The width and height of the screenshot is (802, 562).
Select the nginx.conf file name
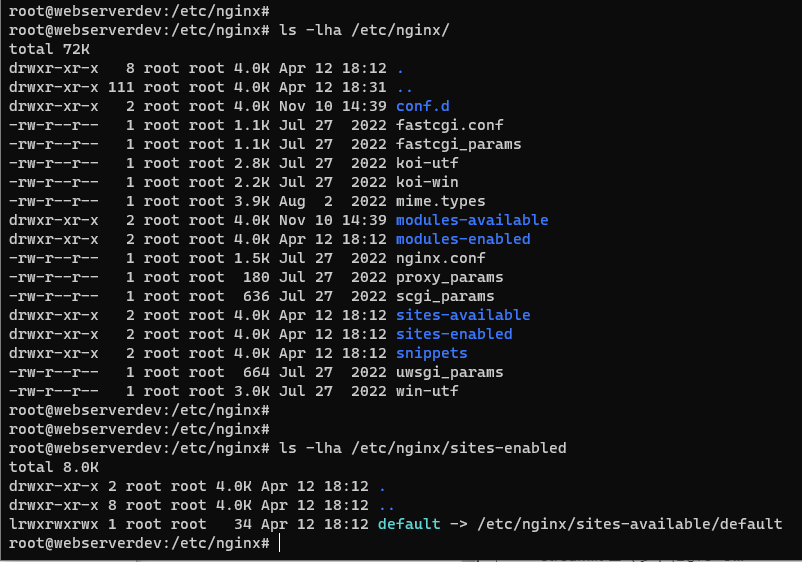coord(441,258)
